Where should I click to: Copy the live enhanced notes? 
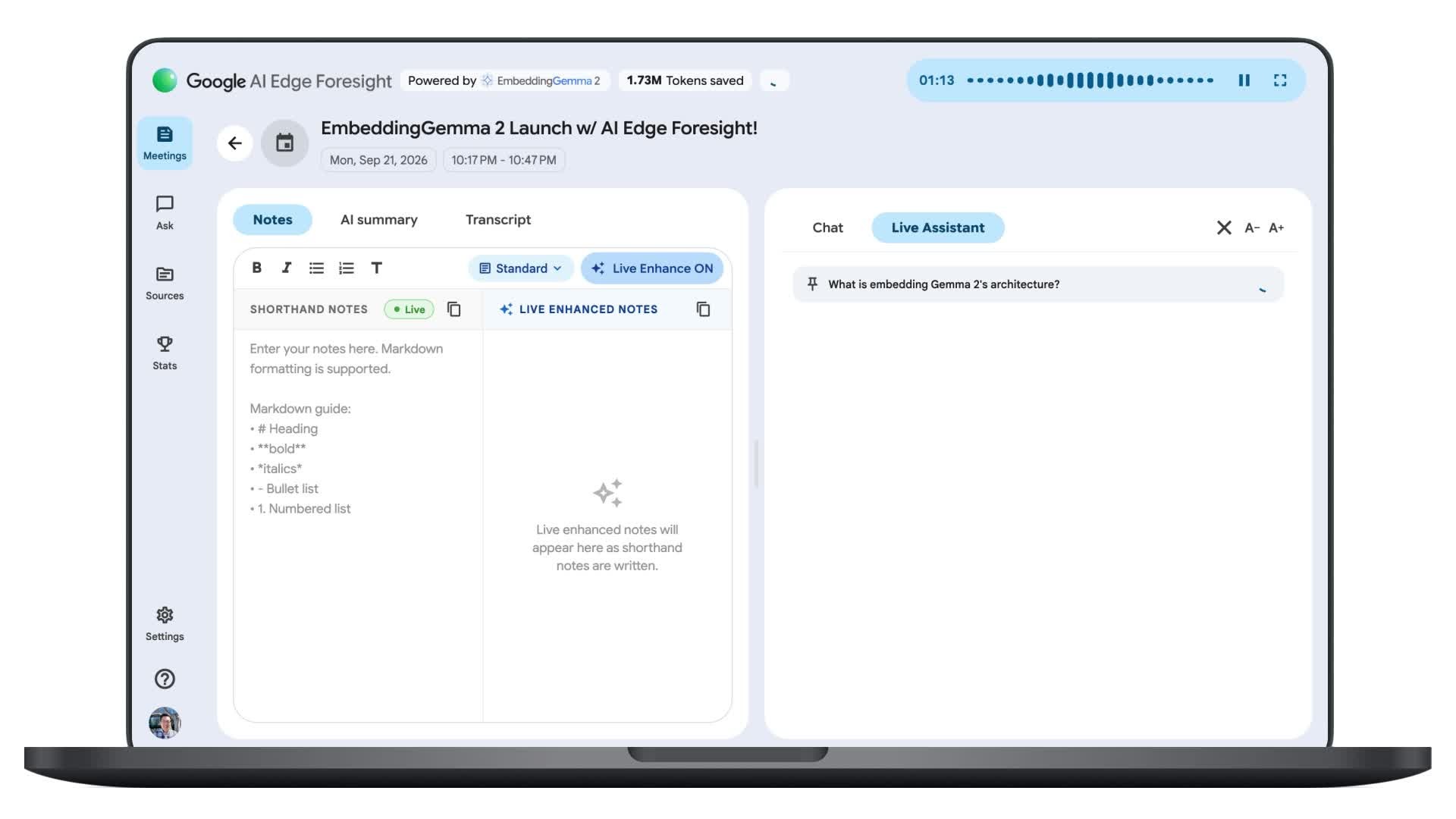click(703, 309)
